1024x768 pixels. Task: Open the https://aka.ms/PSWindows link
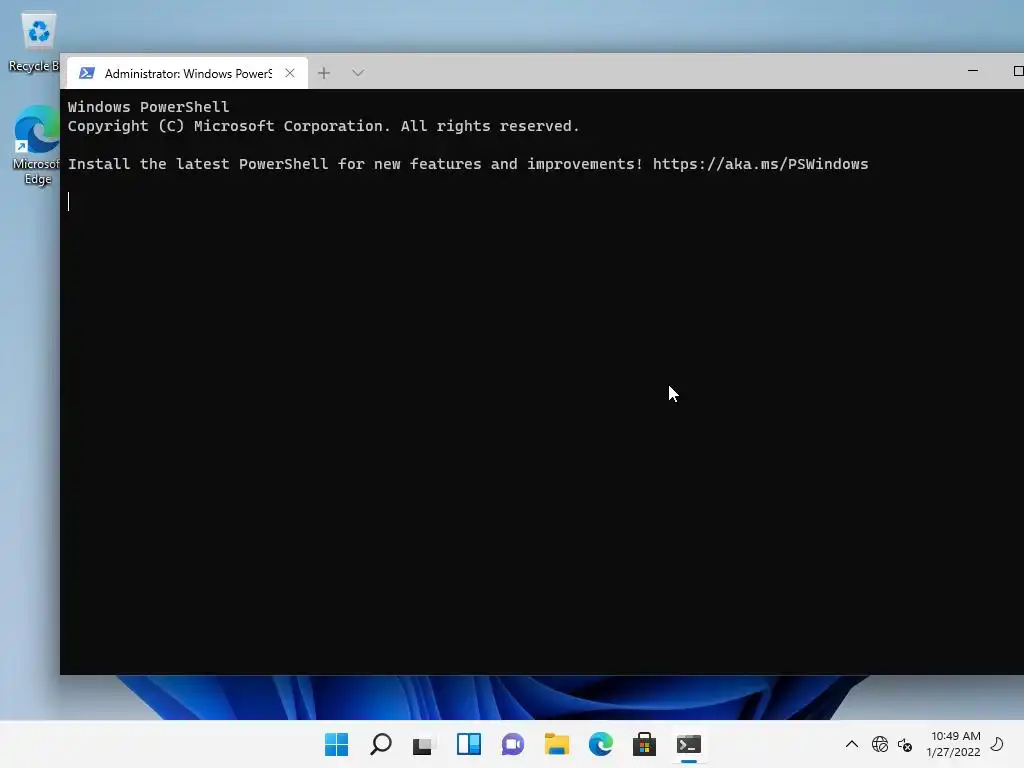760,164
